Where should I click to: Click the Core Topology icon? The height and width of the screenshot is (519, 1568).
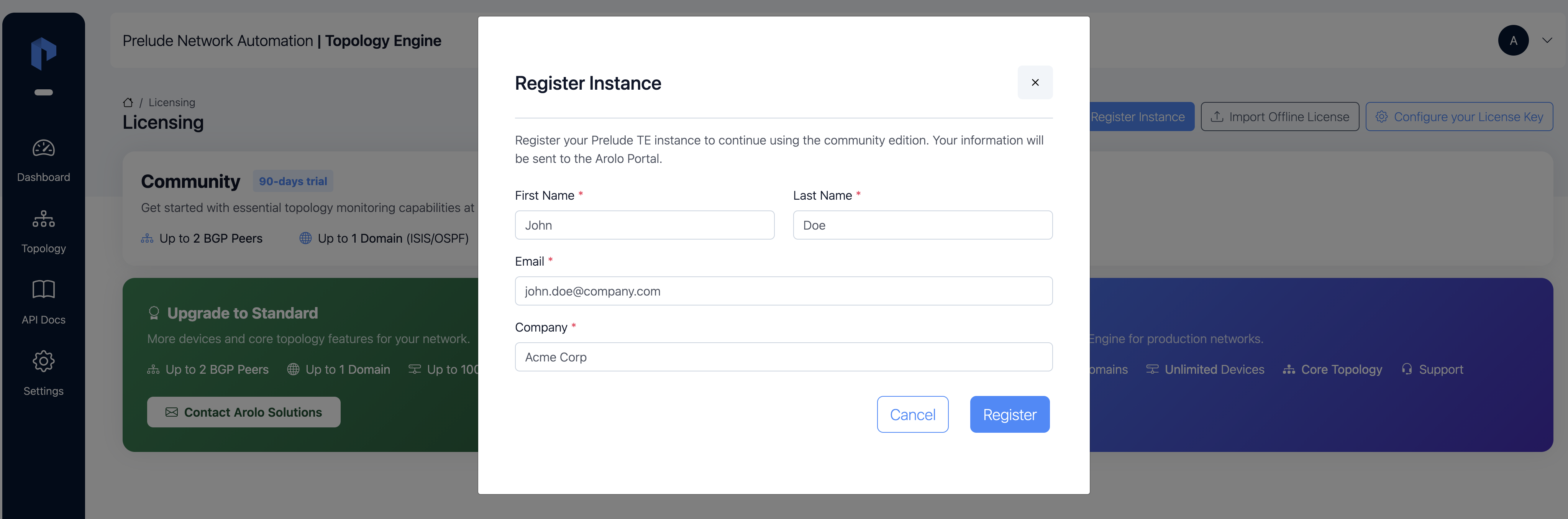pyautogui.click(x=1289, y=369)
